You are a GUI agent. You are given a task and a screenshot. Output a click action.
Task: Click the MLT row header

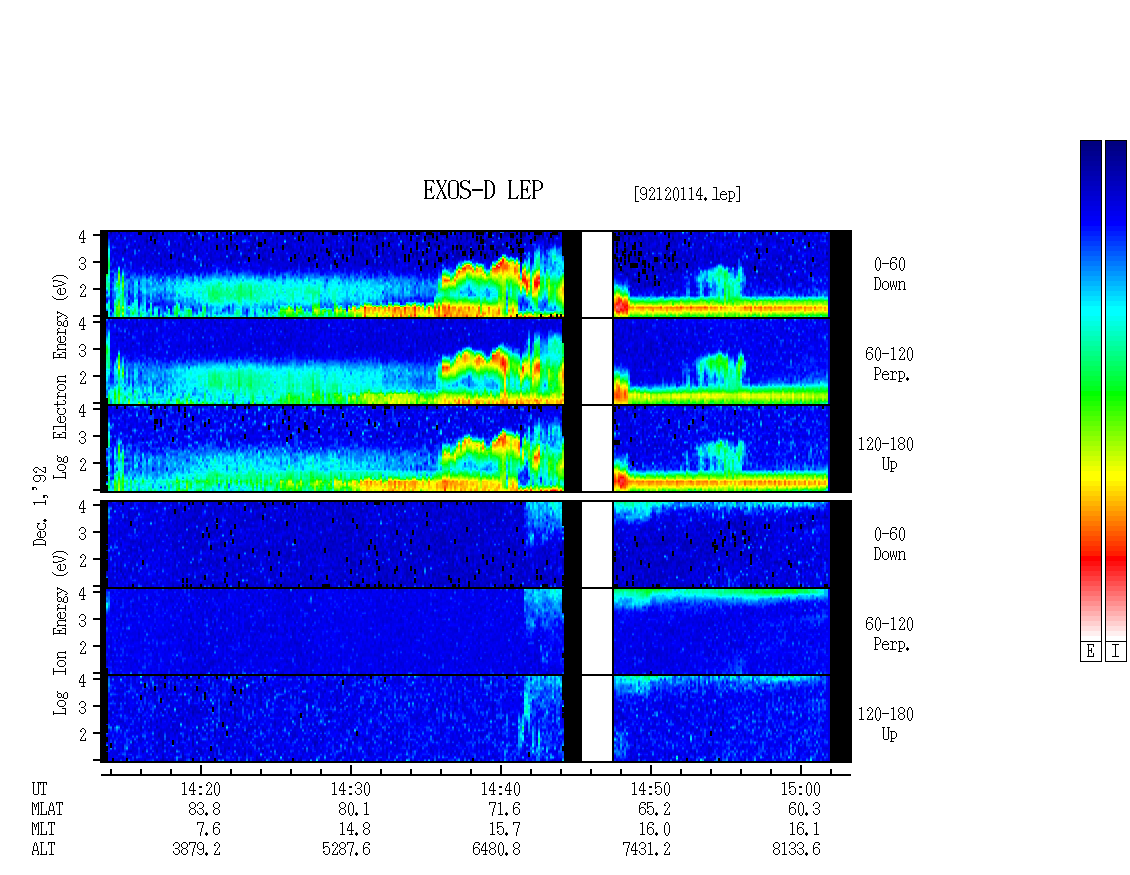click(x=43, y=830)
